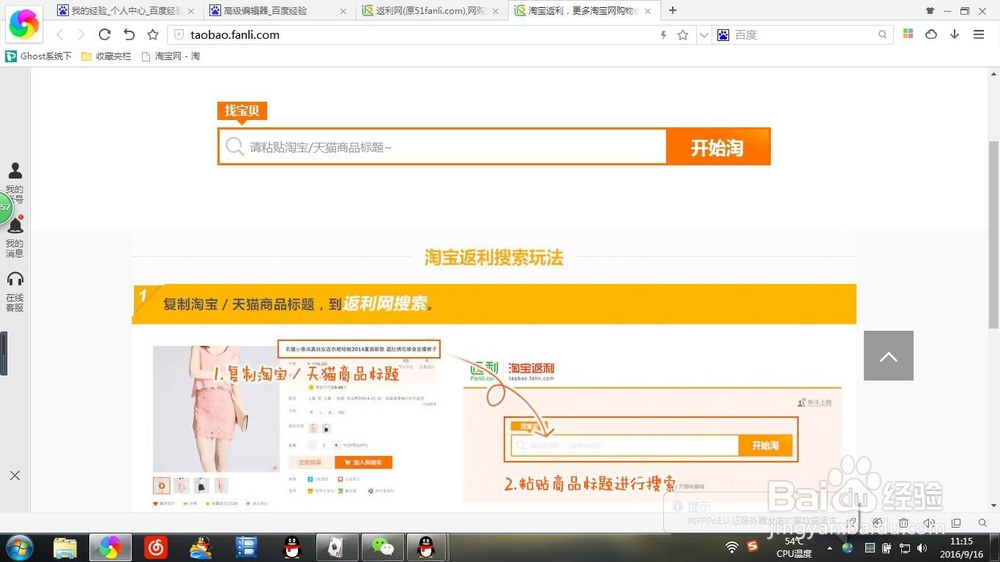
Task: Click the back-to-top arrow button
Action: point(888,355)
